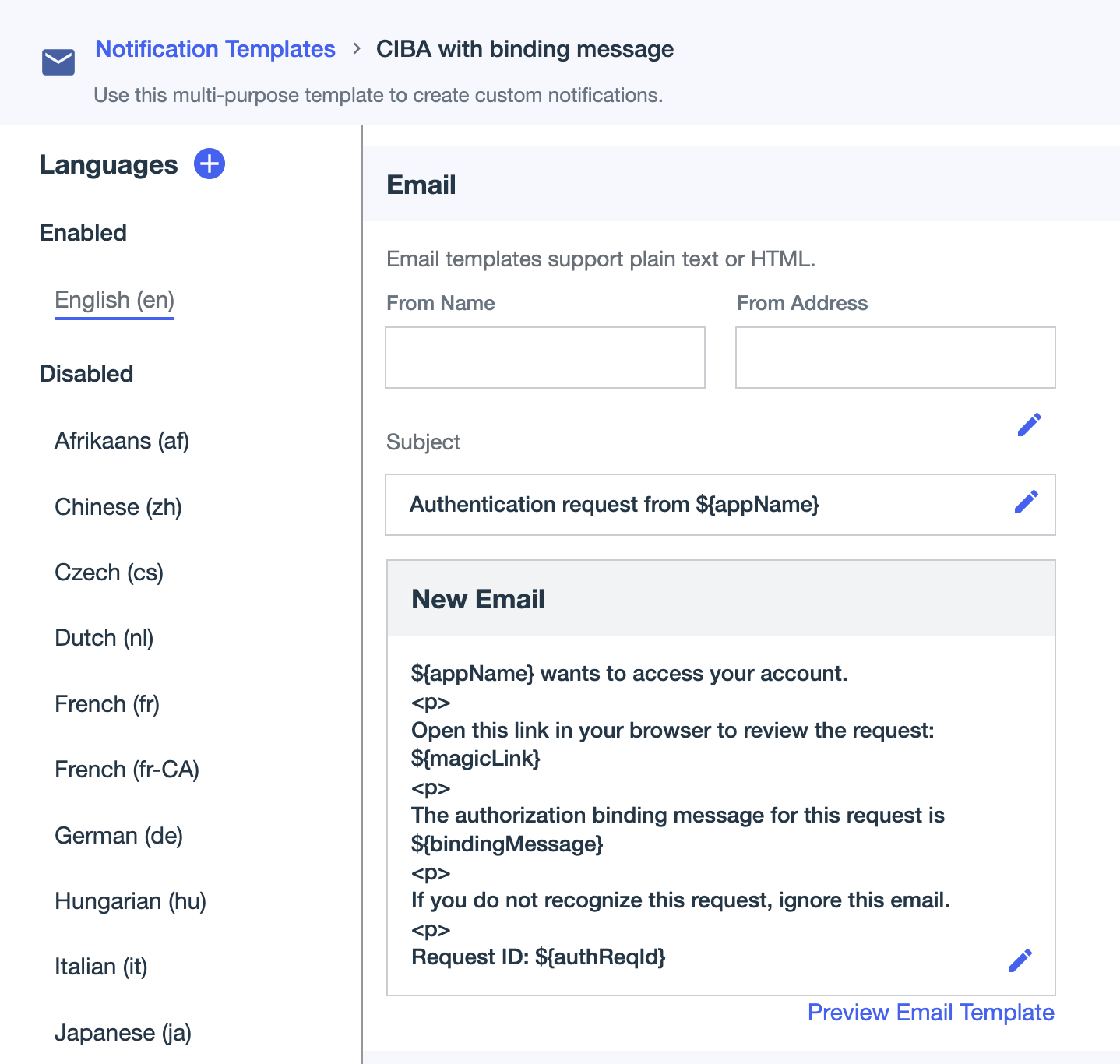Image resolution: width=1120 pixels, height=1064 pixels.
Task: Click the envelope icon in the header
Action: 57,61
